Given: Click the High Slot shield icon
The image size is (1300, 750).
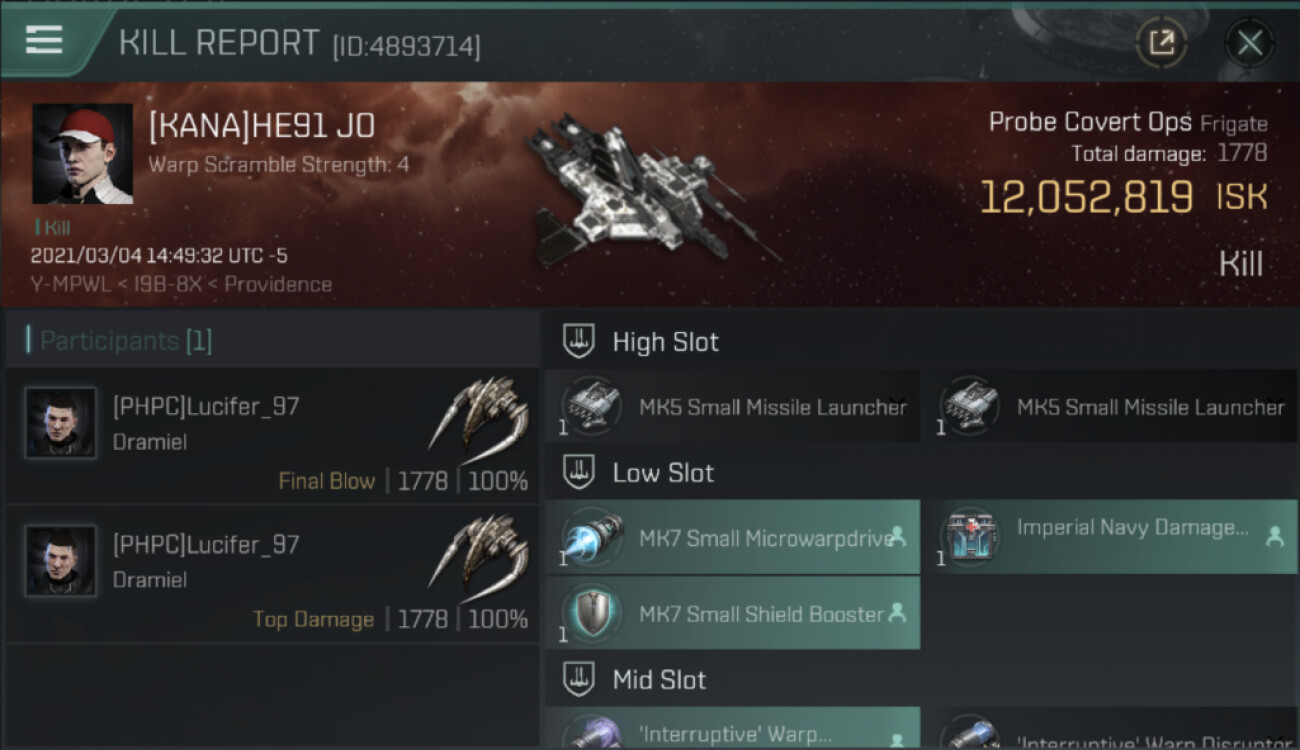Looking at the screenshot, I should [578, 341].
